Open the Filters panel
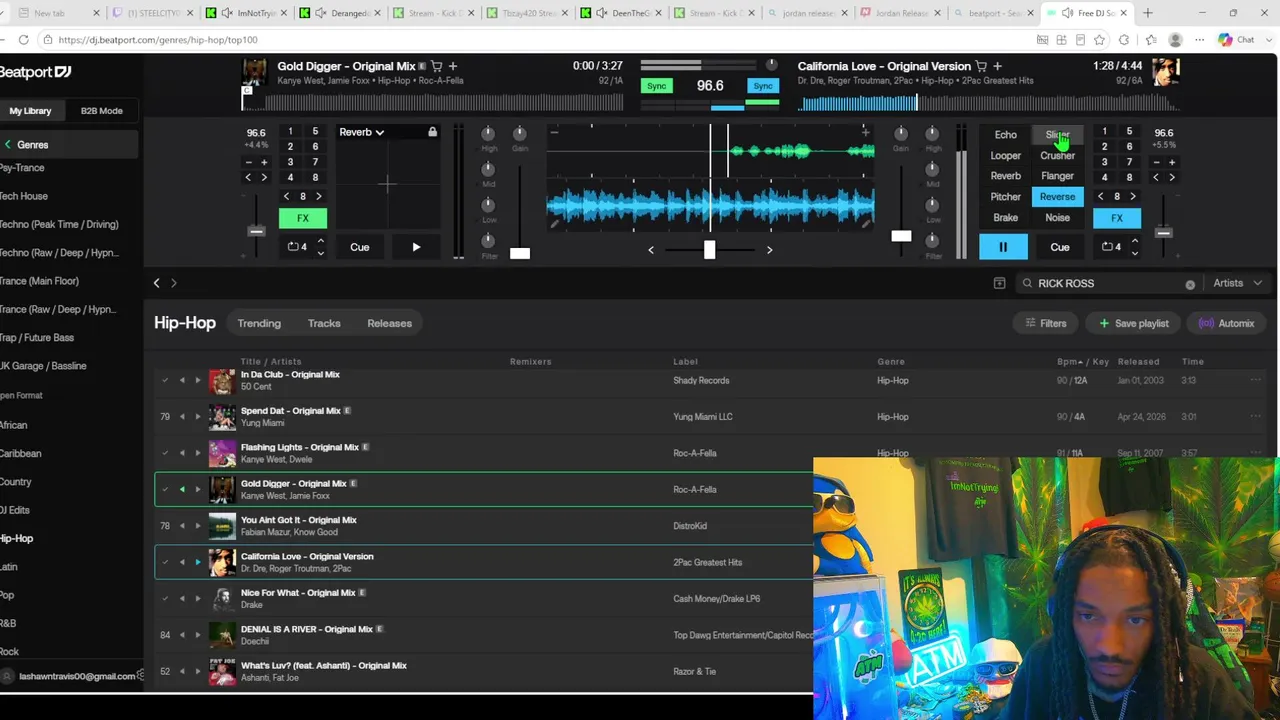The width and height of the screenshot is (1280, 720). [1046, 323]
